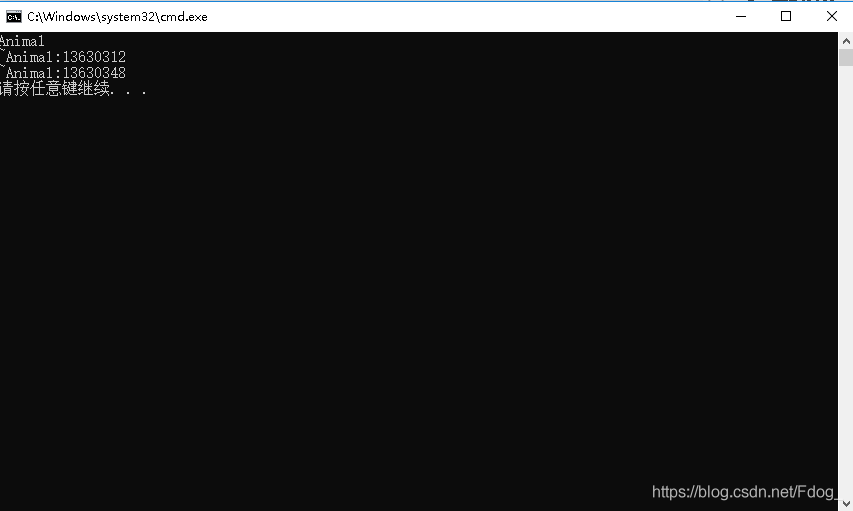Minimize the cmd.exe window

[741, 16]
